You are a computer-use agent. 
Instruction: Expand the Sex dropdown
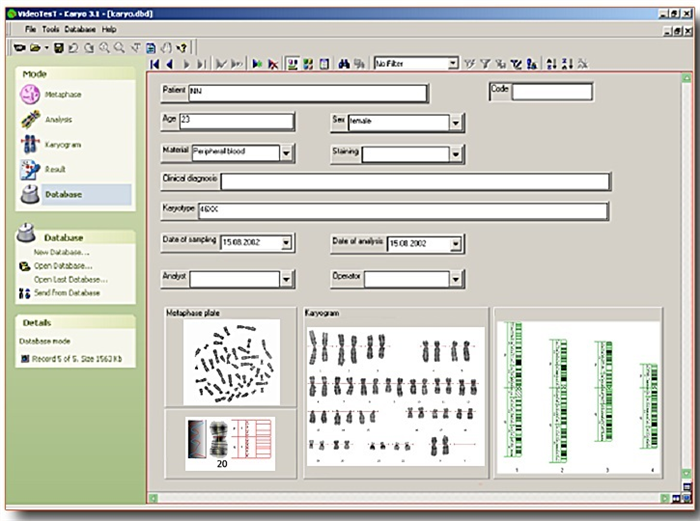tap(455, 122)
